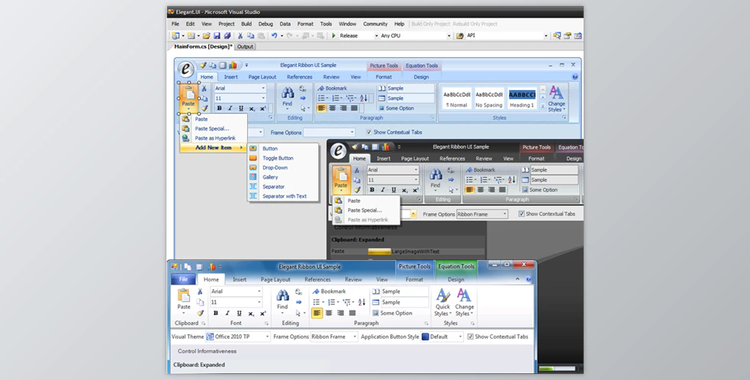
Task: Click the Open File folder icon in Visual Studio toolbar
Action: (x=206, y=36)
